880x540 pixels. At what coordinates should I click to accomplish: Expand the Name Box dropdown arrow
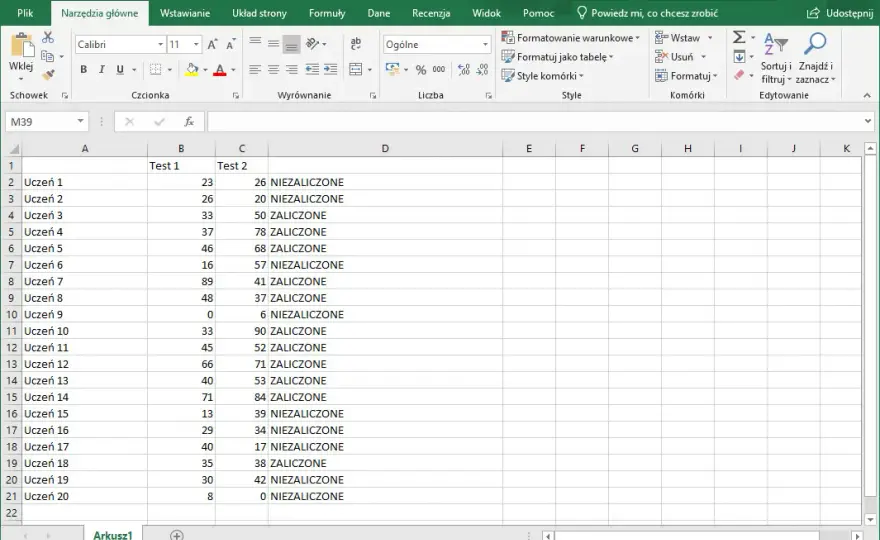pos(80,121)
